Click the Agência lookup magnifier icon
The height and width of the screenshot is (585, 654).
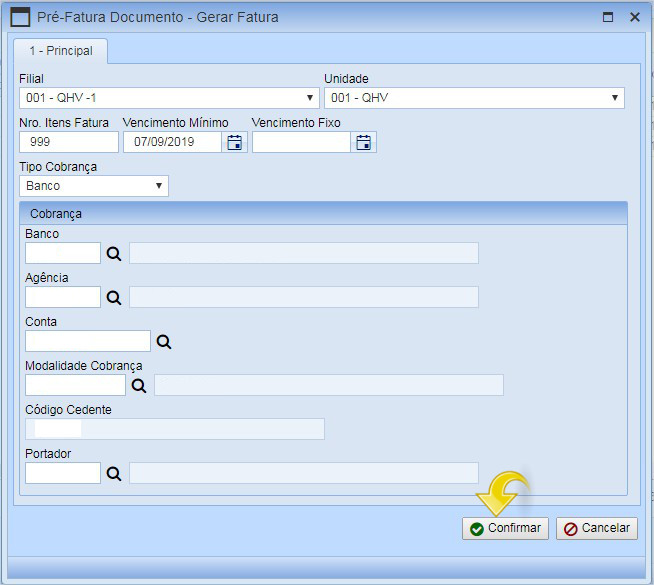114,298
